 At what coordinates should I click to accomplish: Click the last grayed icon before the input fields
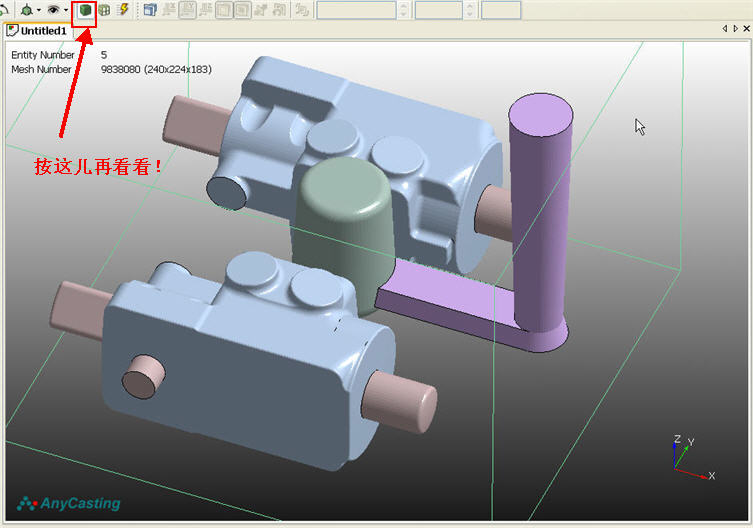click(x=302, y=10)
